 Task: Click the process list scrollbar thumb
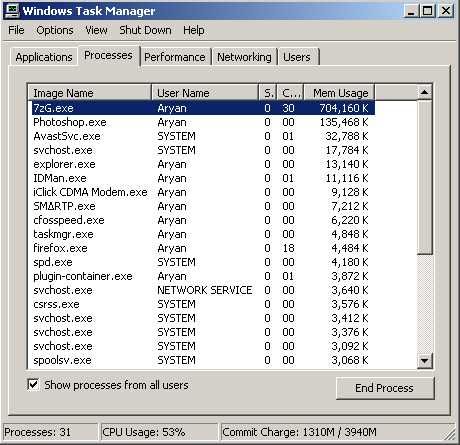[x=425, y=177]
